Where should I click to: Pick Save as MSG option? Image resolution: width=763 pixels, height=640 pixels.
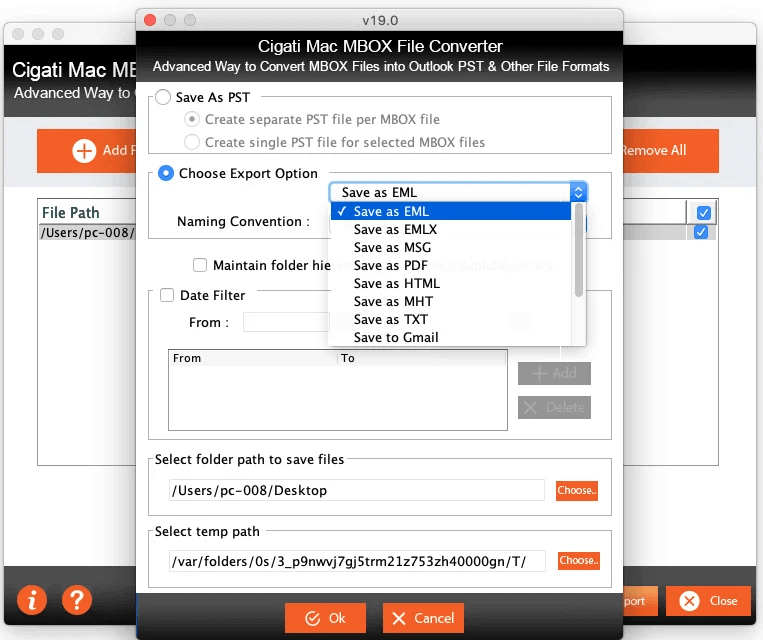(x=451, y=247)
